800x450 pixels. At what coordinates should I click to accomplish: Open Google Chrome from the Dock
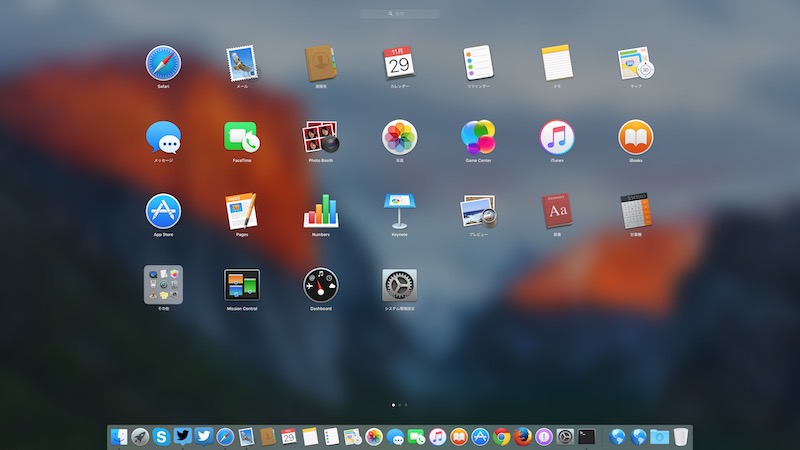tap(502, 436)
